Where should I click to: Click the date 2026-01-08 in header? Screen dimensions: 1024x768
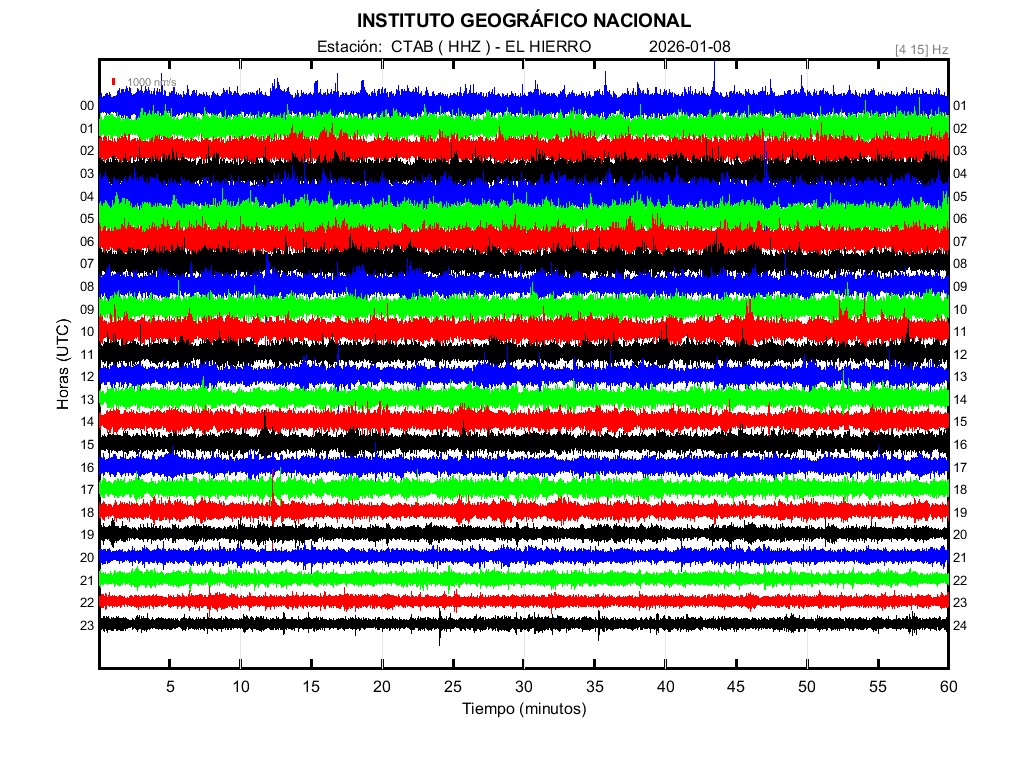tap(690, 47)
